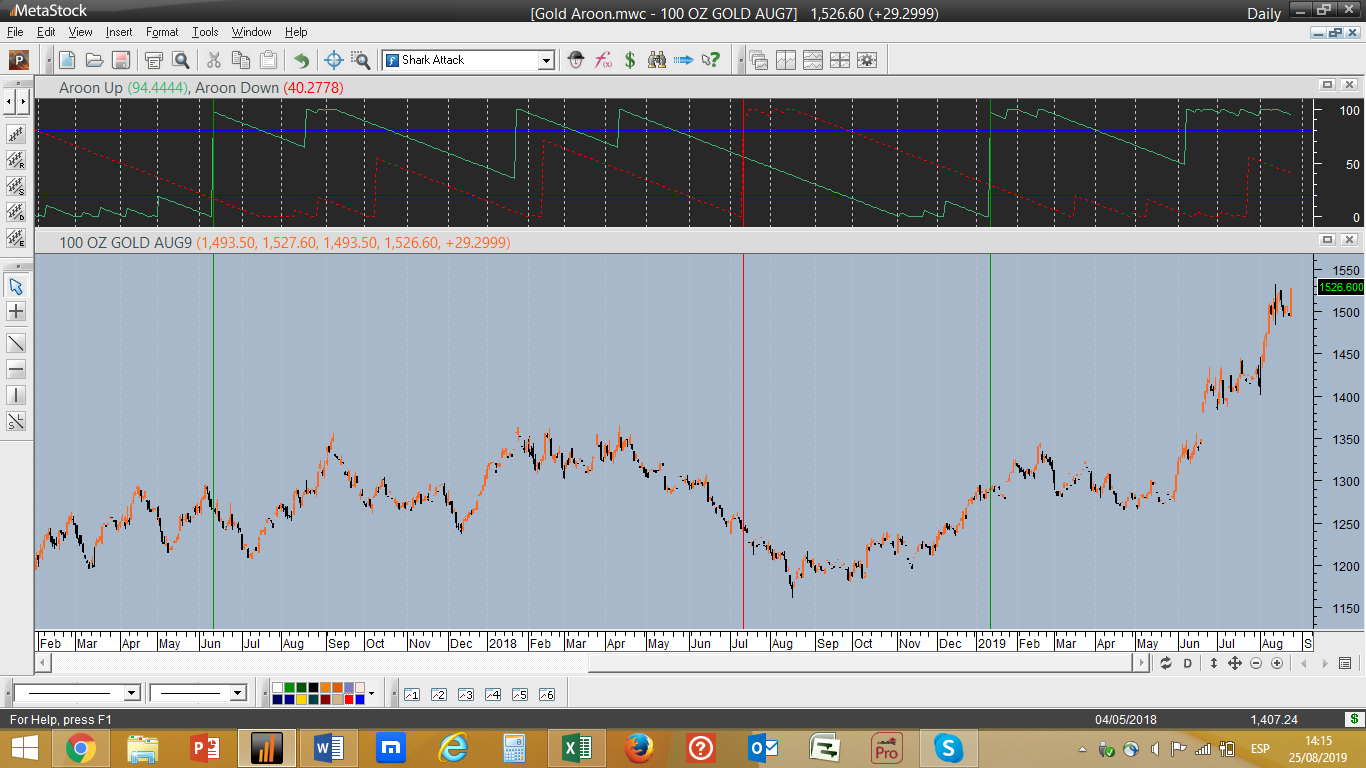Screen dimensions: 1366x768
Task: Select the trendline drawing tool
Action: tap(16, 343)
